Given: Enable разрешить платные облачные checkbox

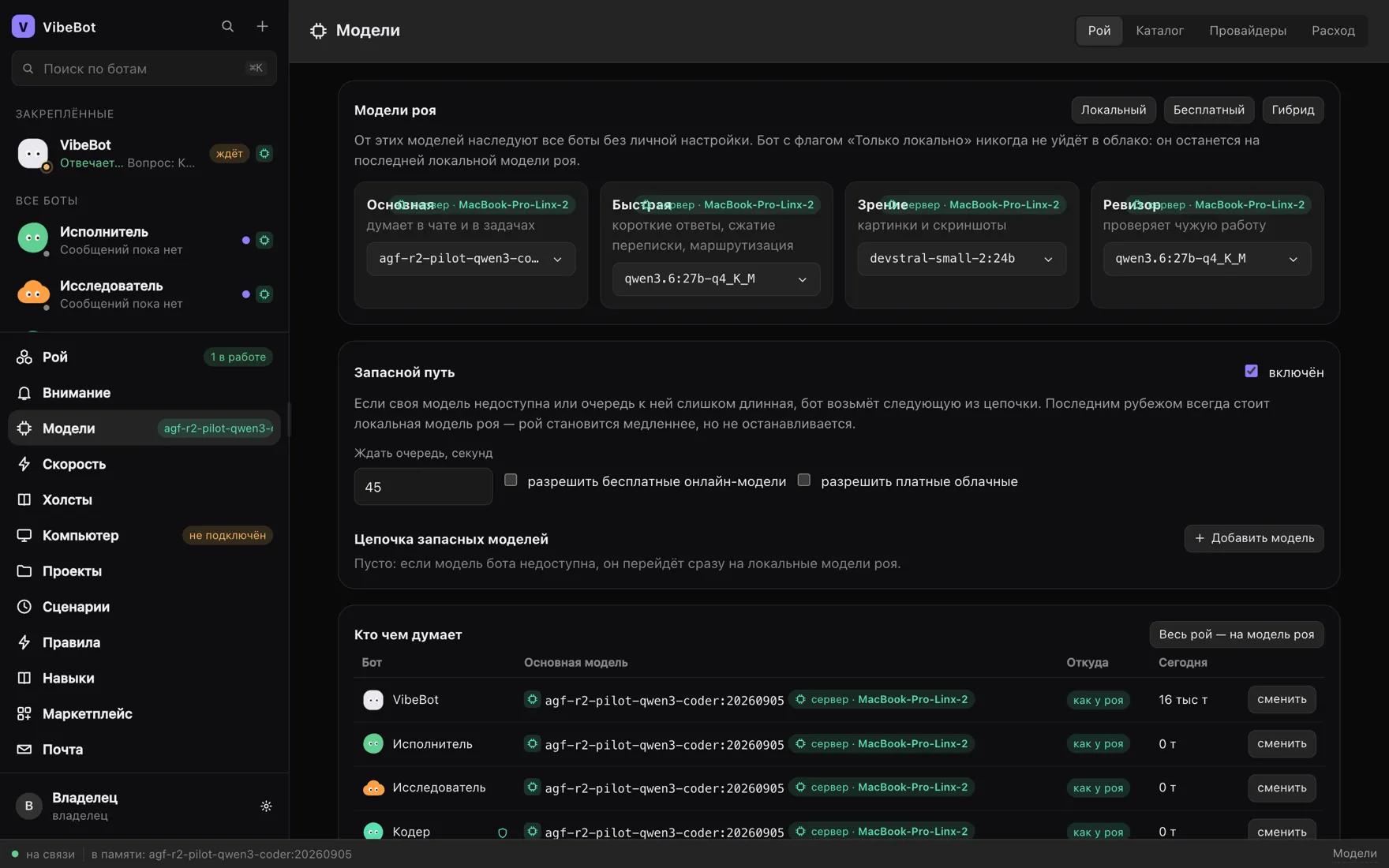Looking at the screenshot, I should [x=803, y=480].
